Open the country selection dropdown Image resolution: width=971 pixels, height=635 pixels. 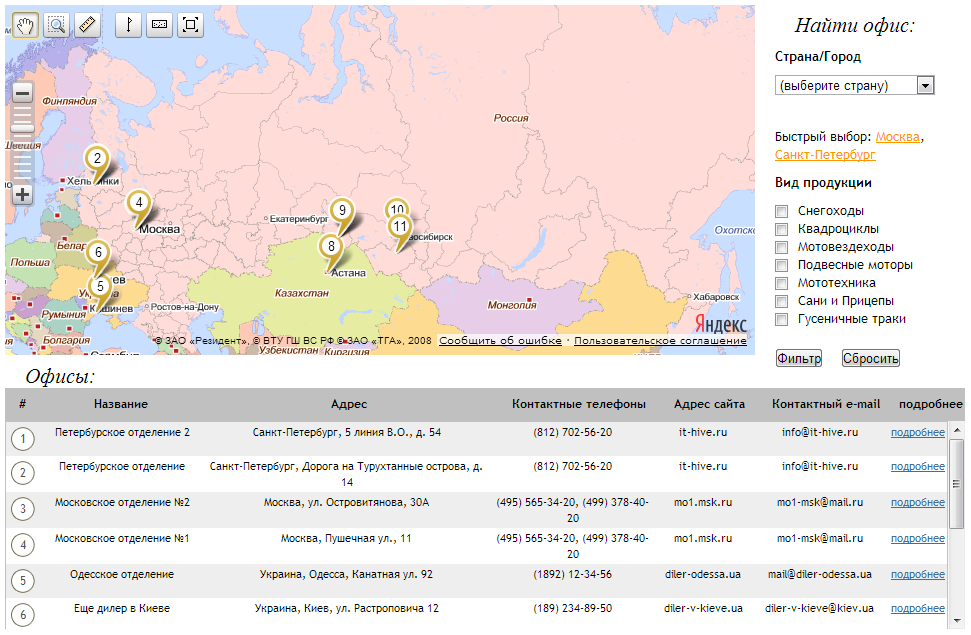pyautogui.click(x=854, y=85)
